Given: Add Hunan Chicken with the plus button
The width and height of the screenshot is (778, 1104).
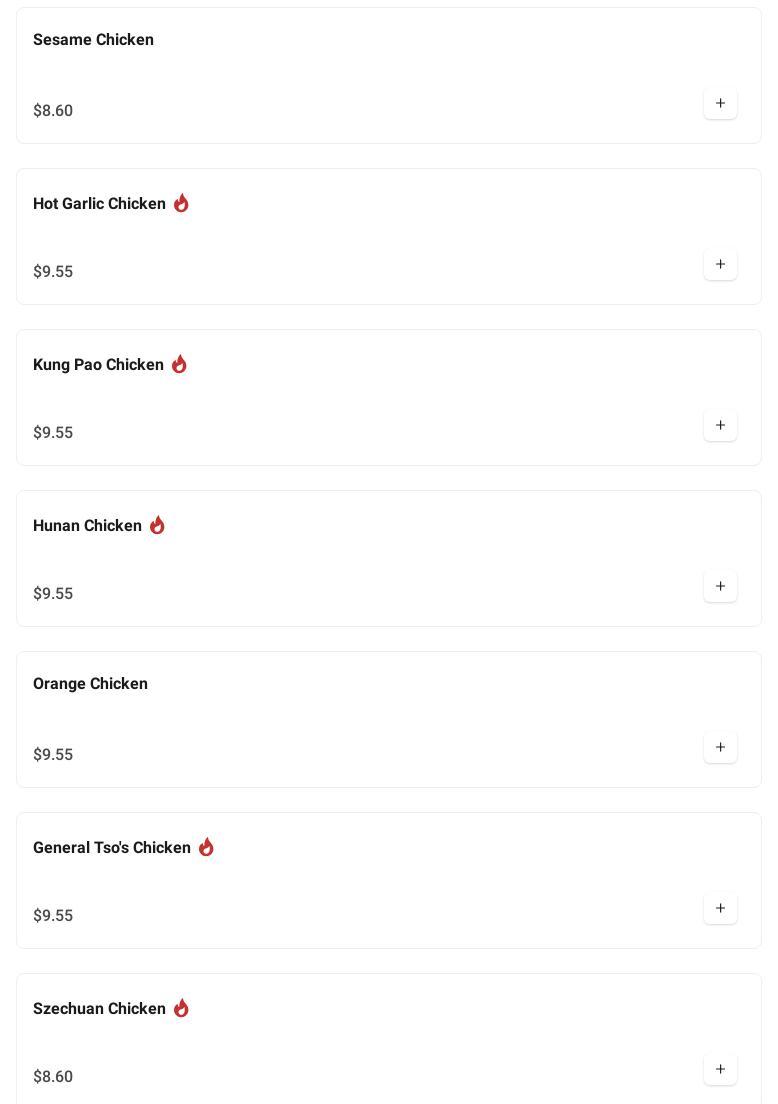Looking at the screenshot, I should click(720, 587).
